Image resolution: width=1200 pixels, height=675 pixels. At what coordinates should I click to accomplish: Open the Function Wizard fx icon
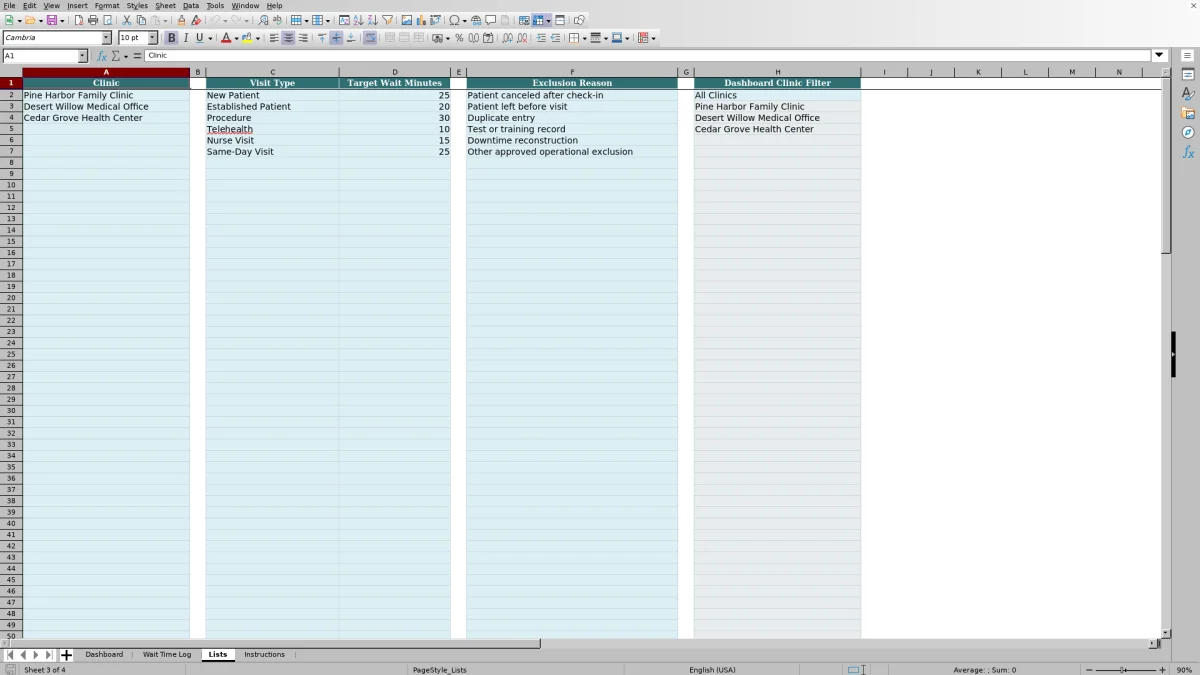pyautogui.click(x=101, y=56)
